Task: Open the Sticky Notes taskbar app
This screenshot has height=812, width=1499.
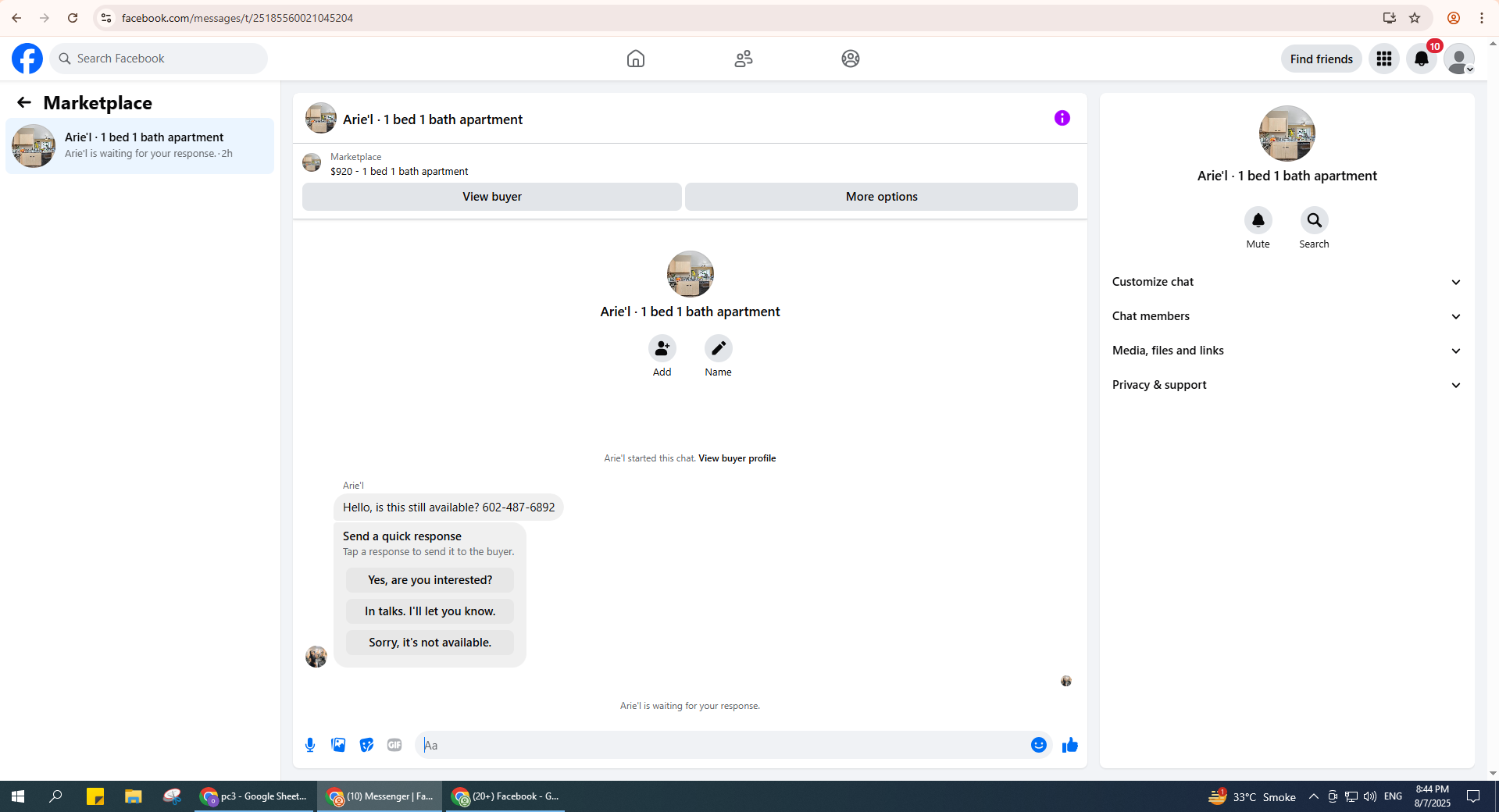Action: (x=95, y=796)
